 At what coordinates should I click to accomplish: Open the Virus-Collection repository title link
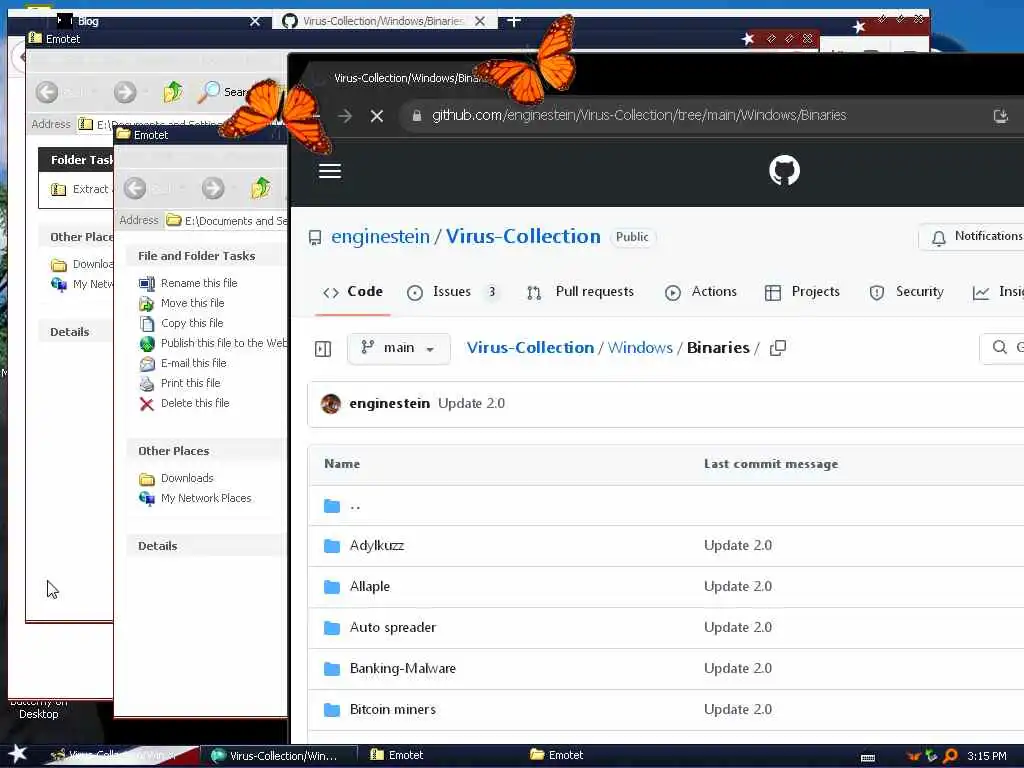pyautogui.click(x=523, y=236)
